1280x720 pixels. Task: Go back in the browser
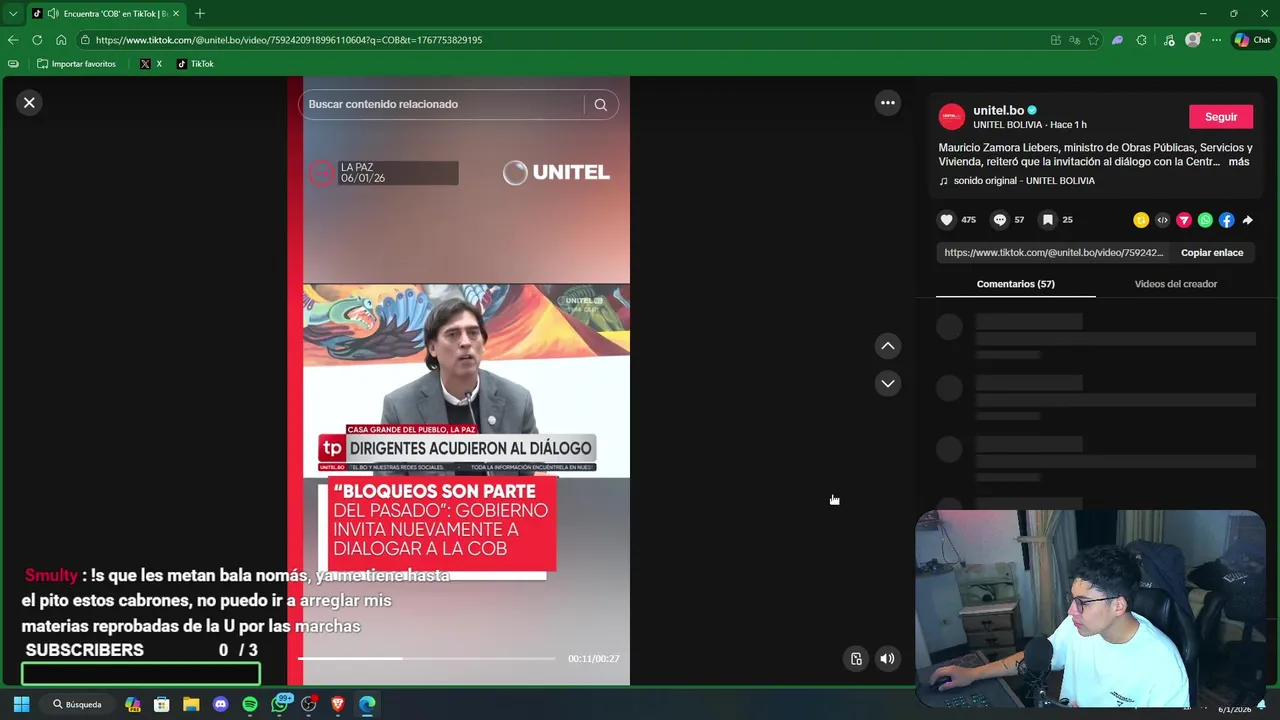pos(13,40)
